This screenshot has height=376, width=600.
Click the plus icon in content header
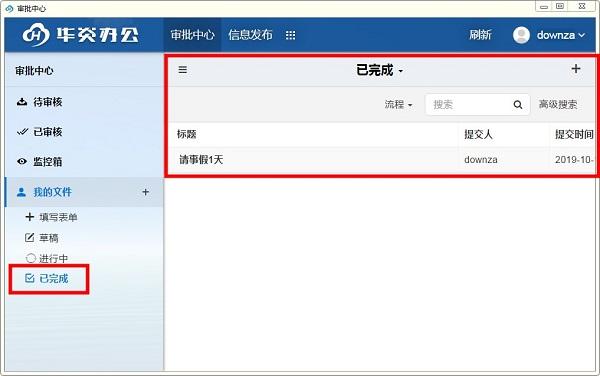pos(576,69)
